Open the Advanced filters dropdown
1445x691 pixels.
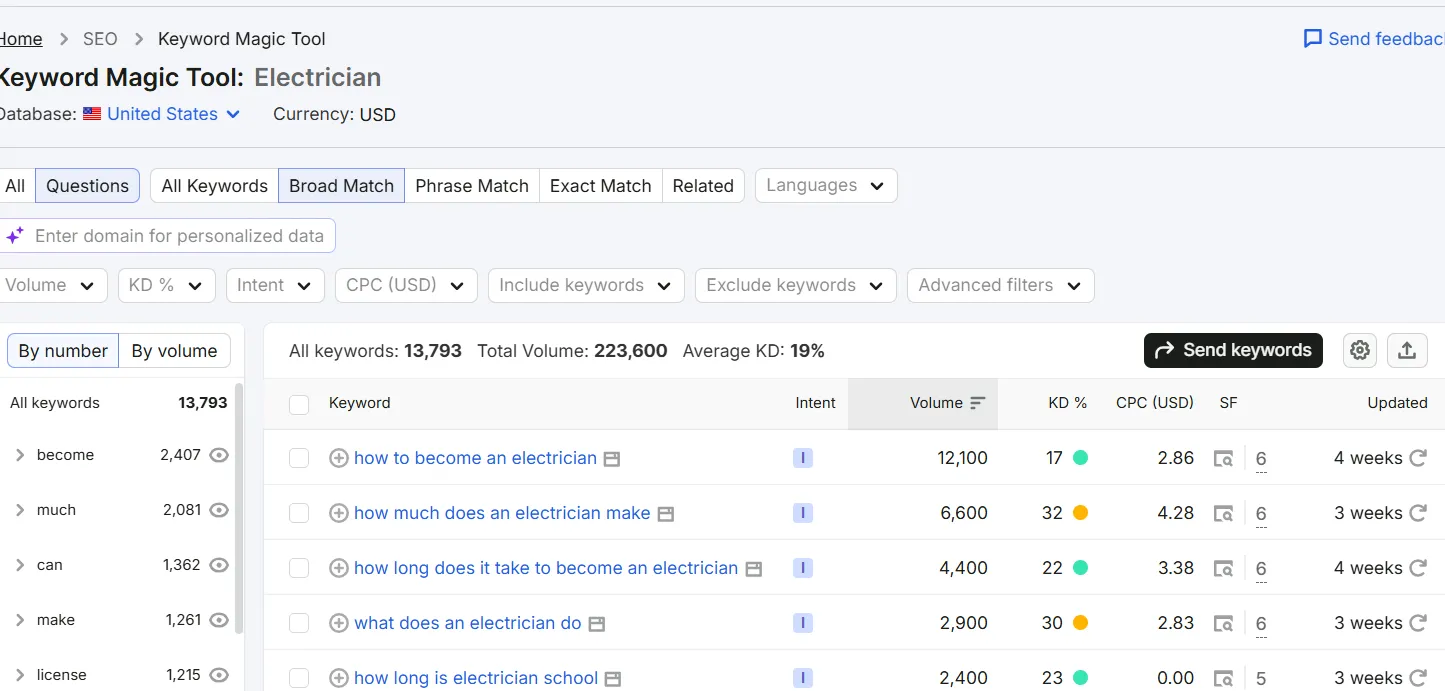1000,285
